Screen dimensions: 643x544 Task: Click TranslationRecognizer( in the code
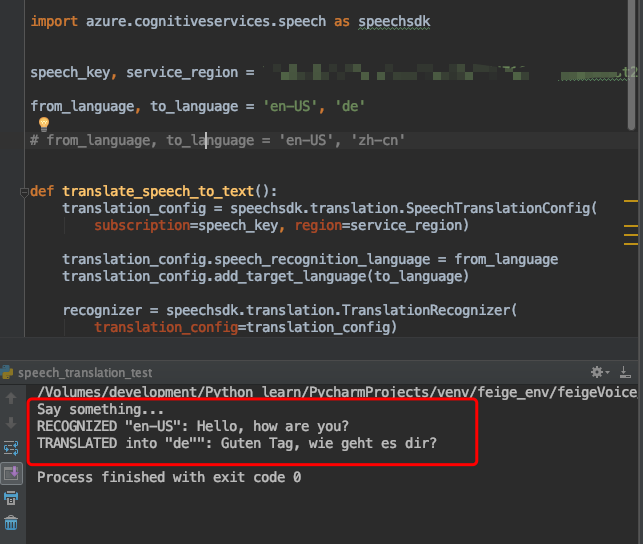429,310
